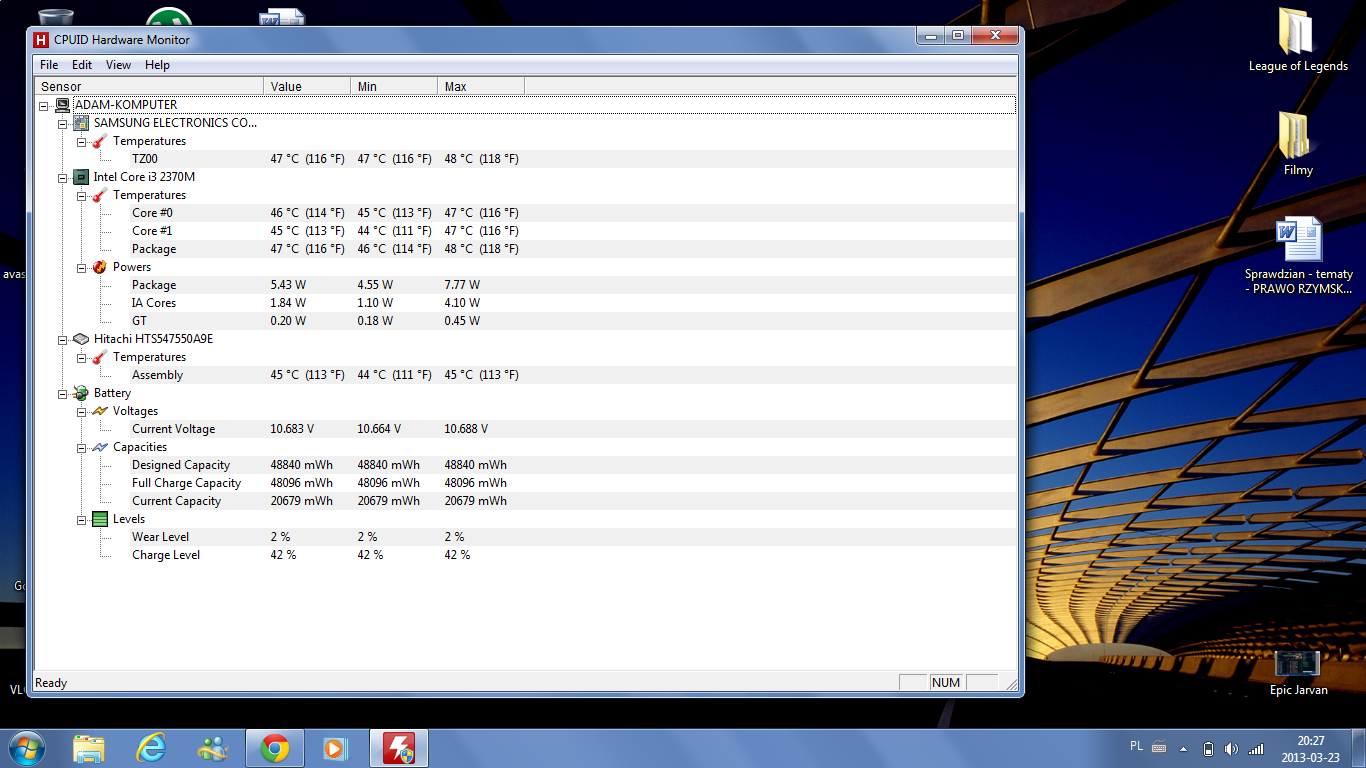Click the Min column header
Screen dimensions: 1366x768
394,87
